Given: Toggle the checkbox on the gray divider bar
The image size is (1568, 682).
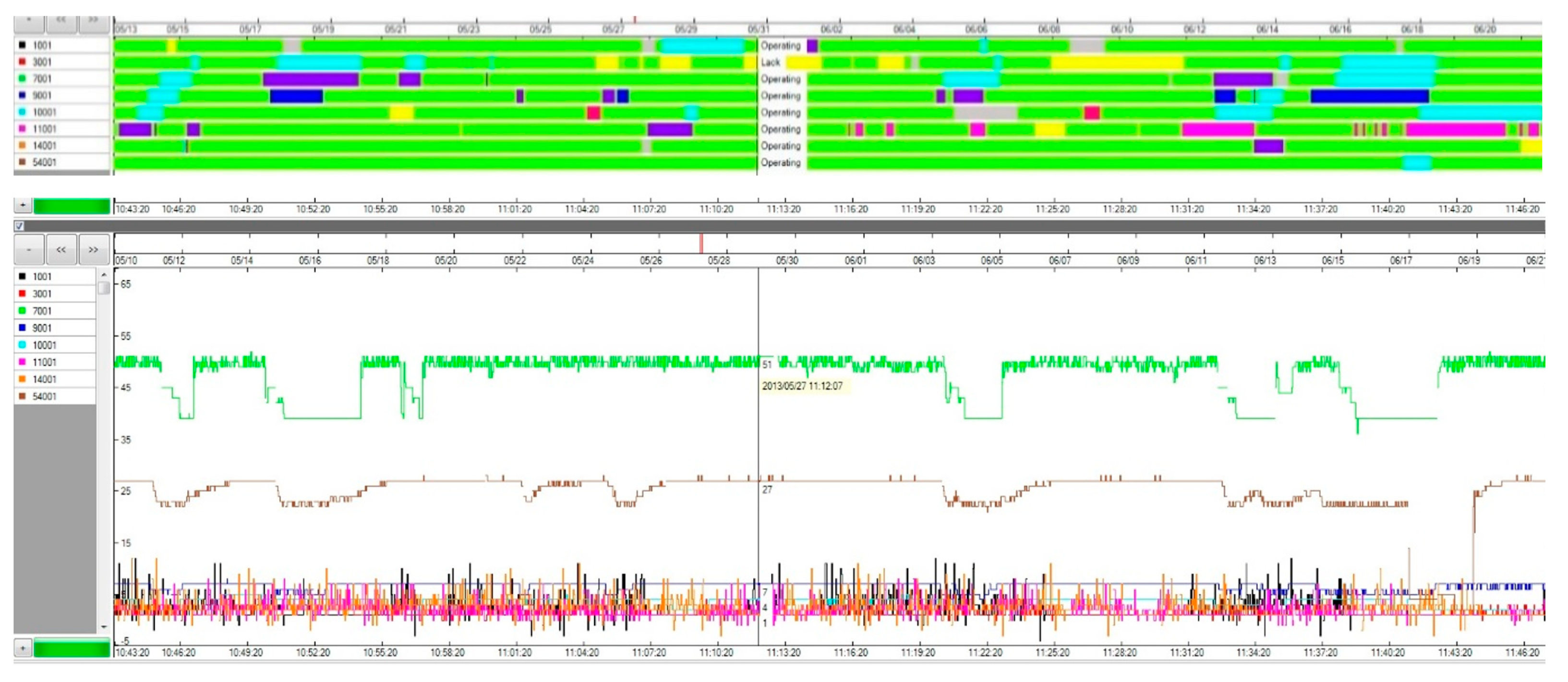Looking at the screenshot, I should [20, 226].
